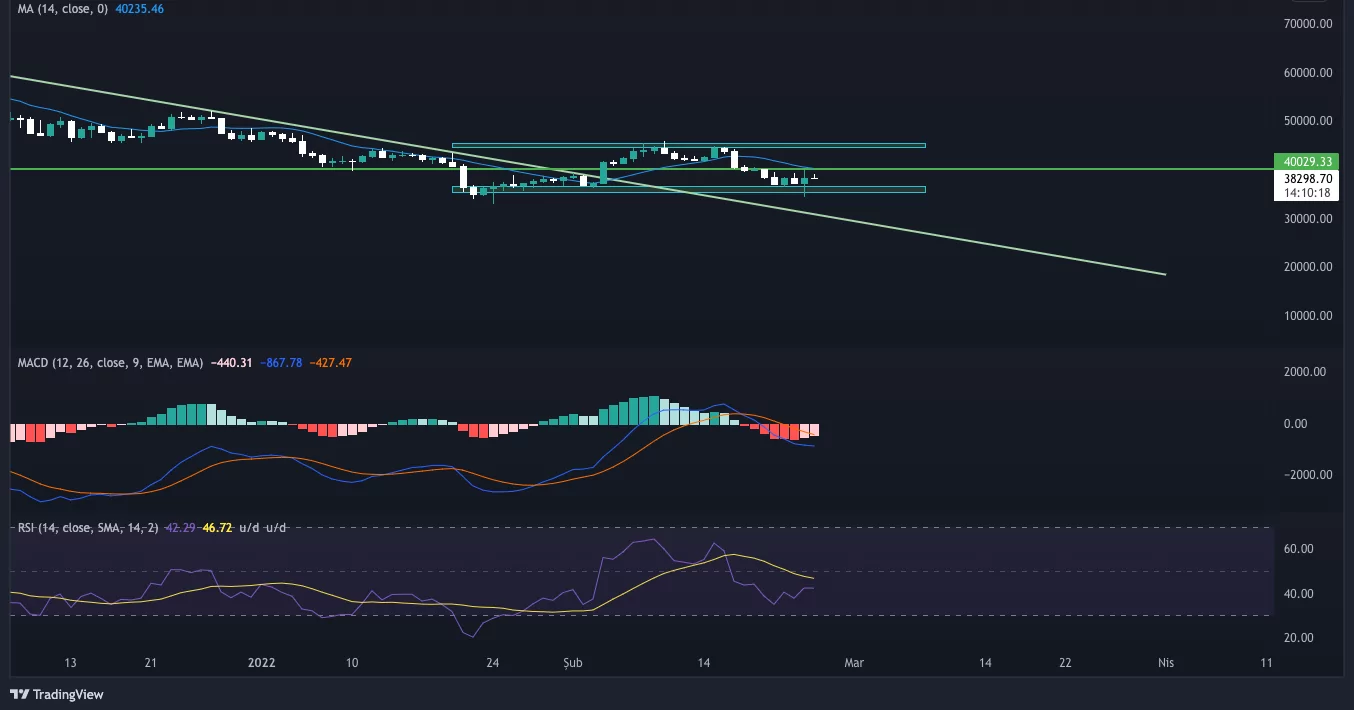The width and height of the screenshot is (1354, 710).
Task: Click the 70000.00 price axis label
Action: point(1308,23)
